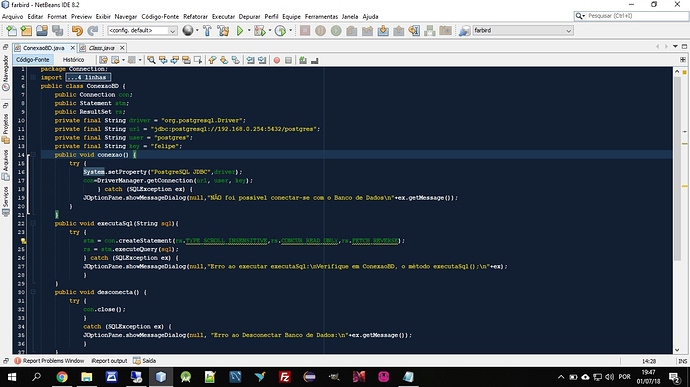Image resolution: width=690 pixels, height=387 pixels.
Task: Click the Debug Project icon
Action: (260, 30)
